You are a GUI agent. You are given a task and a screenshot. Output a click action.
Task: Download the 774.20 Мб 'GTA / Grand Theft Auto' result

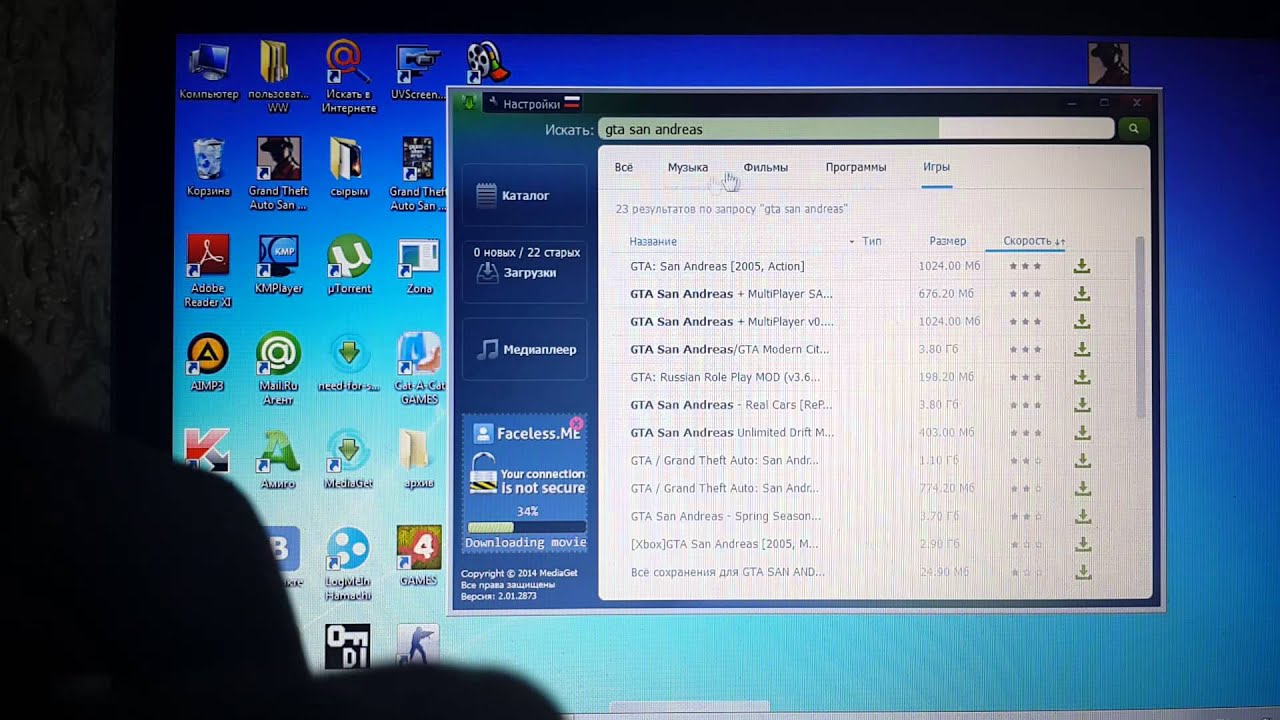click(1082, 489)
